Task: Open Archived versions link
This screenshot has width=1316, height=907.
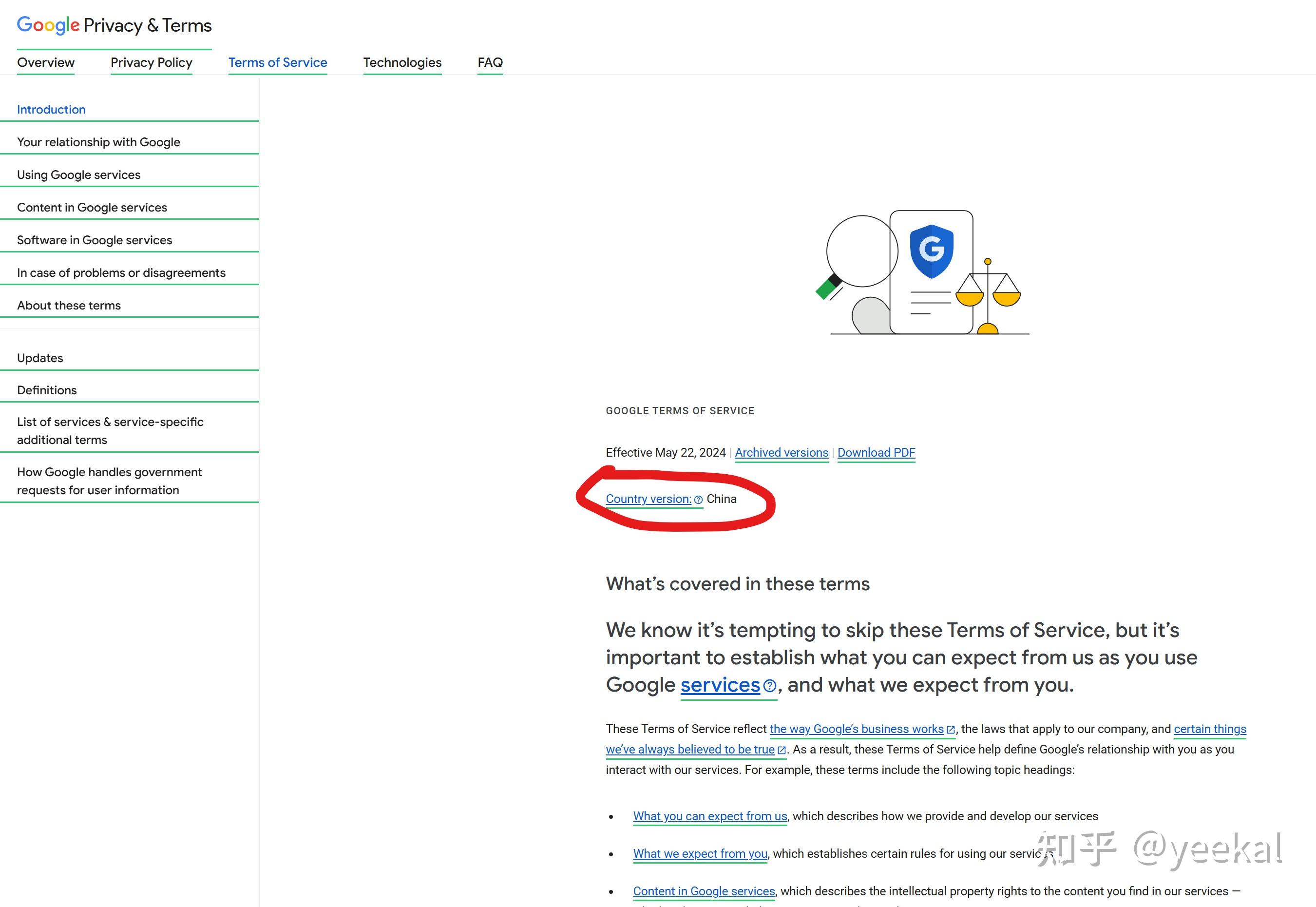Action: (781, 452)
